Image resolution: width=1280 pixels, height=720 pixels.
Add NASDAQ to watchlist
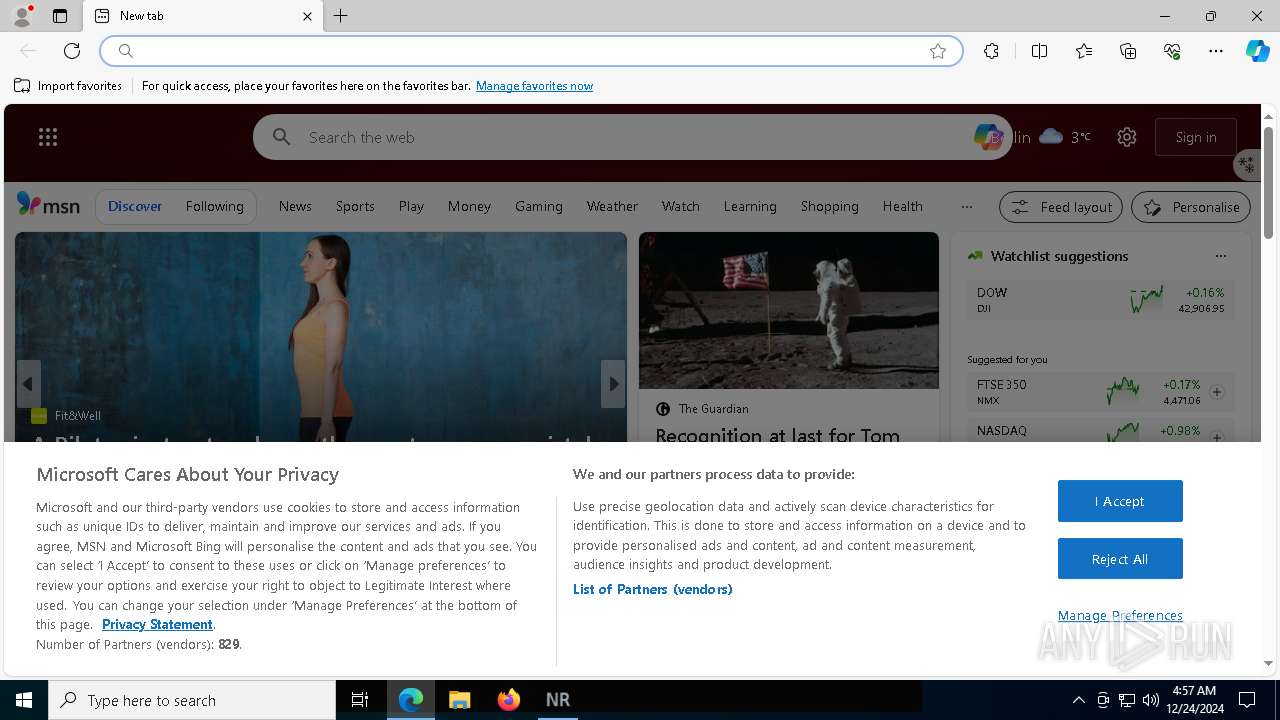1217,437
